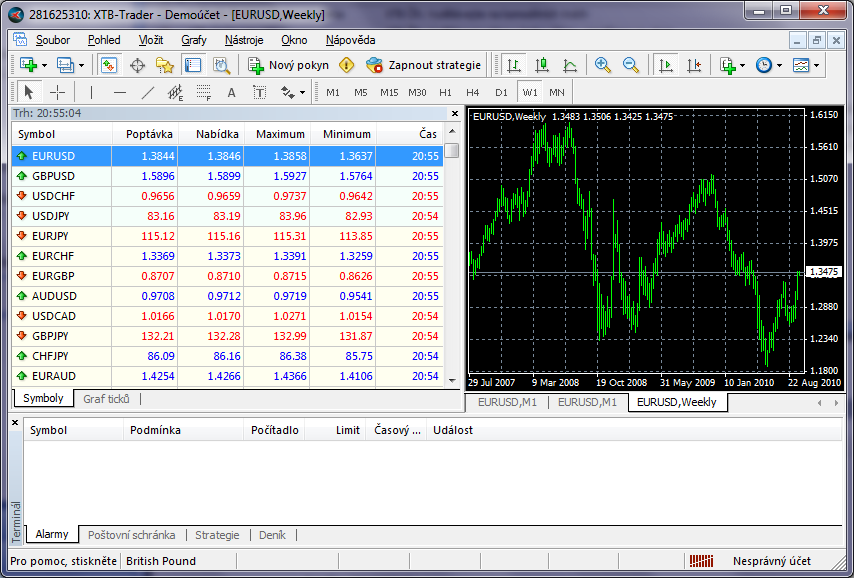The image size is (854, 578).
Task: Toggle chart auto scroll
Action: [666, 65]
